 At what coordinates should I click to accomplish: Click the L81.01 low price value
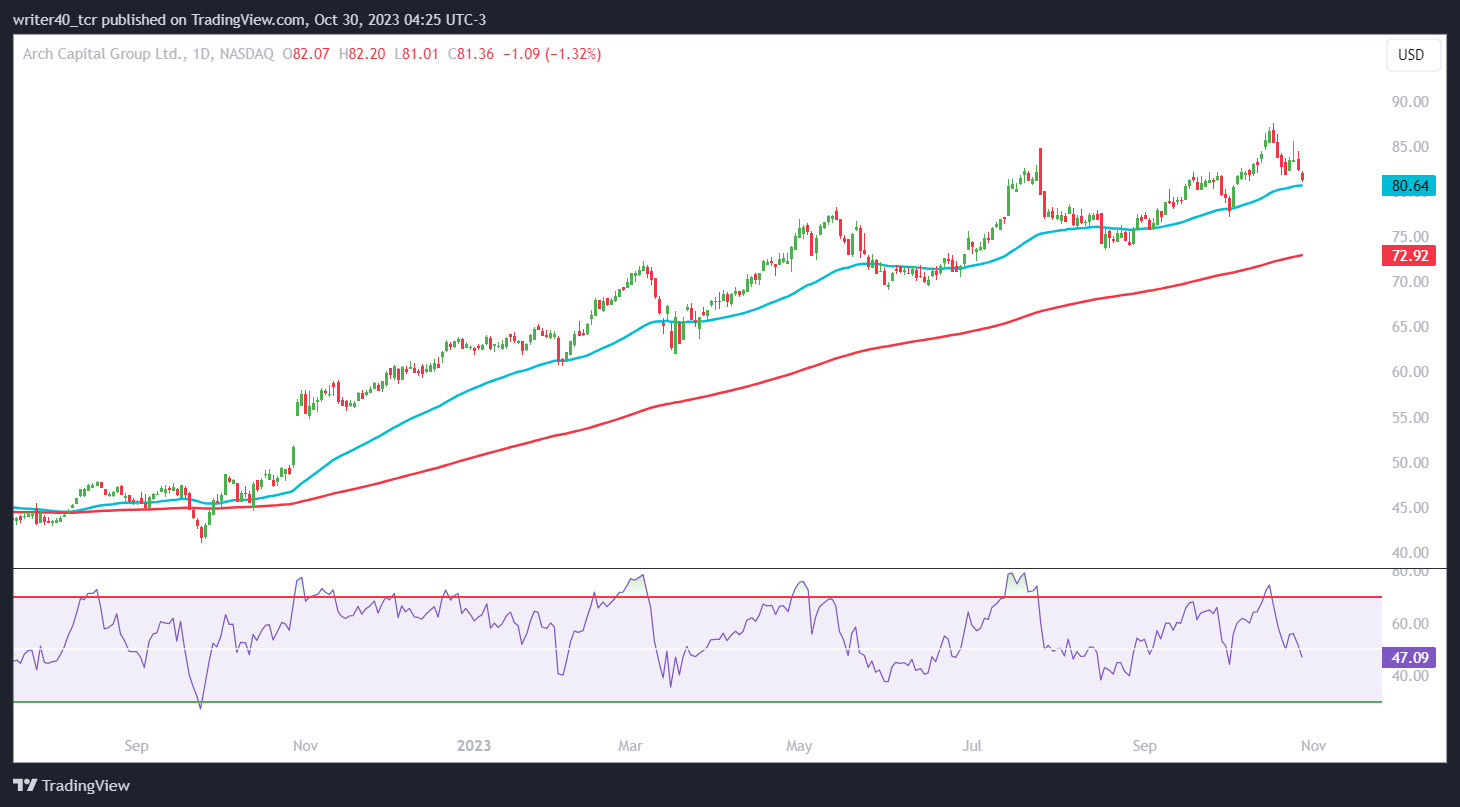416,54
